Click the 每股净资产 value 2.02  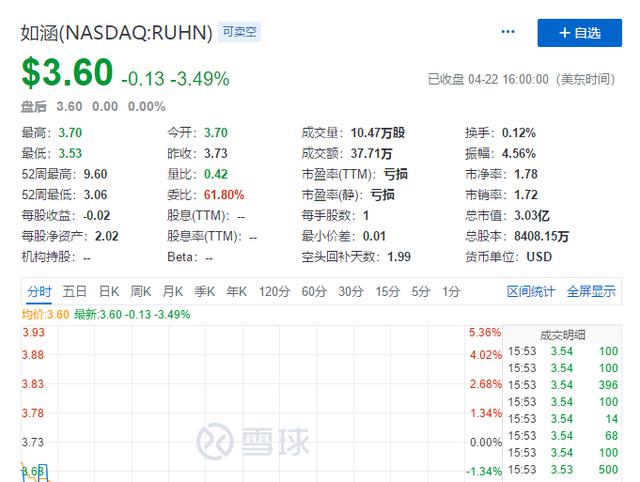coord(107,236)
